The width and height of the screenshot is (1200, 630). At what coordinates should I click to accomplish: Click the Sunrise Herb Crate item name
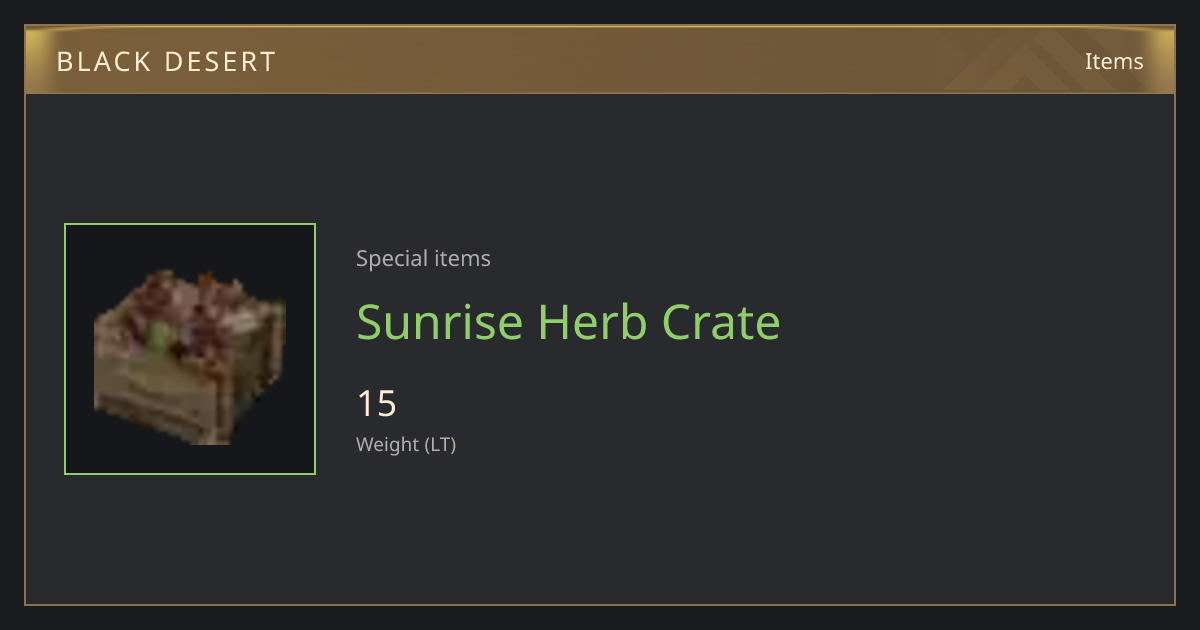click(x=568, y=322)
